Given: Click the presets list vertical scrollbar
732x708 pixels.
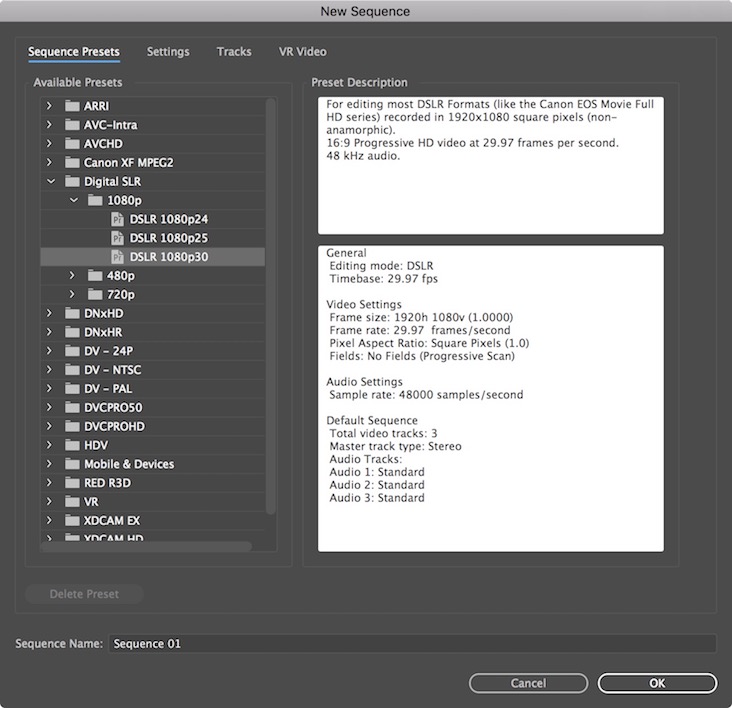Looking at the screenshot, I should (271, 307).
